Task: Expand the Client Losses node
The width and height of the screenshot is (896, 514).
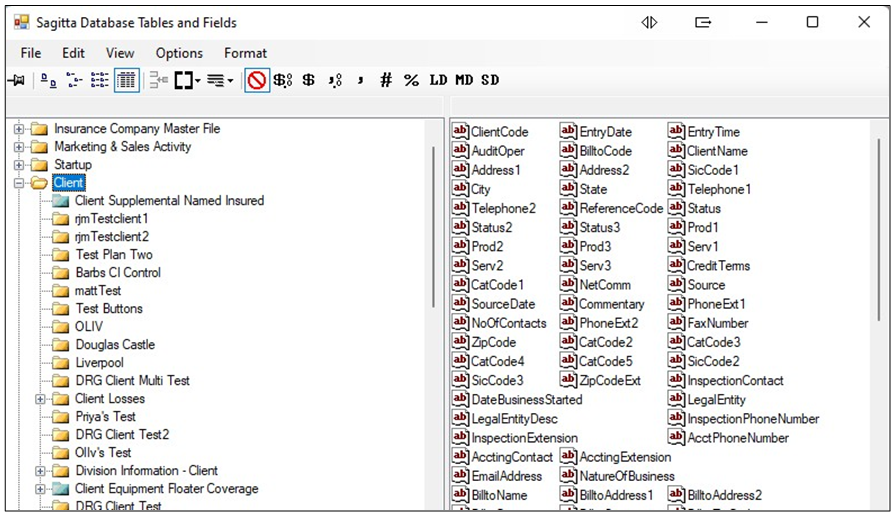Action: pos(40,399)
